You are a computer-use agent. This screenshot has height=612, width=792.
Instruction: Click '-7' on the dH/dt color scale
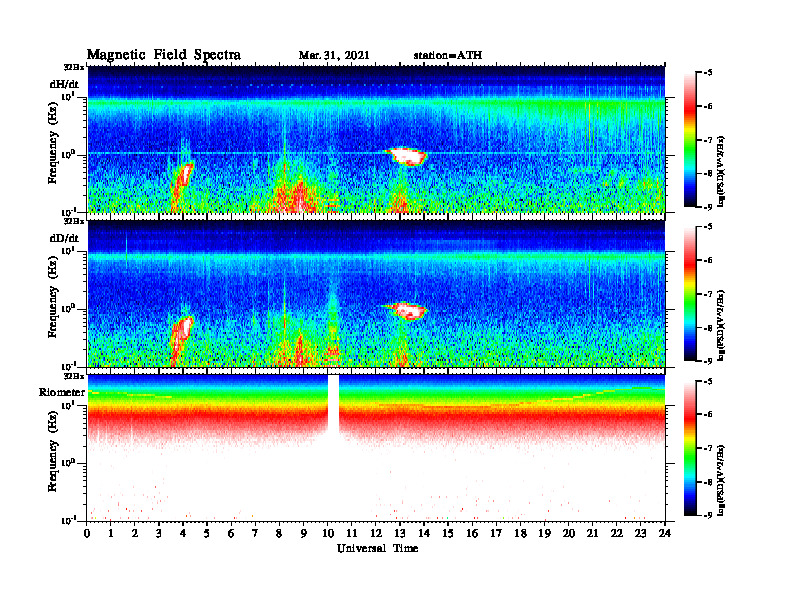tap(707, 140)
